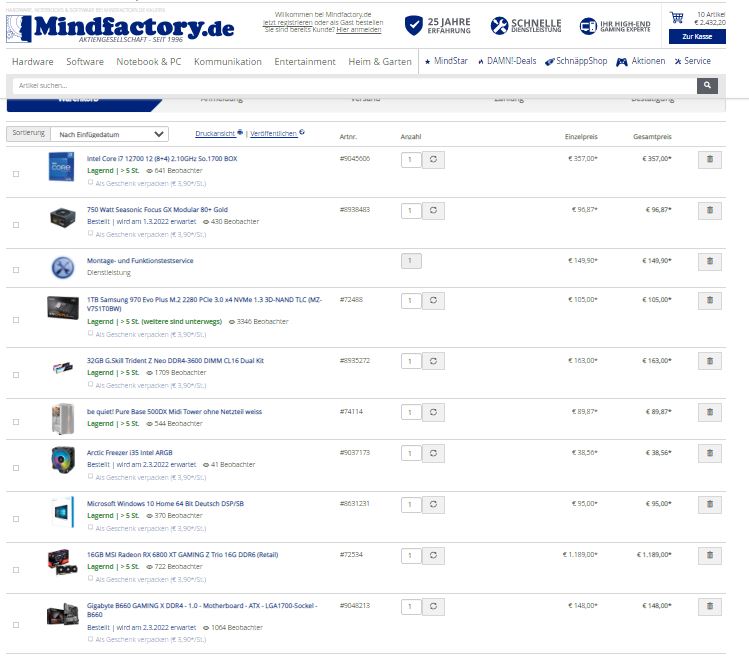The image size is (749, 657).
Task: Click the Schnelle Dienstleistung tools badge
Action: point(526,25)
